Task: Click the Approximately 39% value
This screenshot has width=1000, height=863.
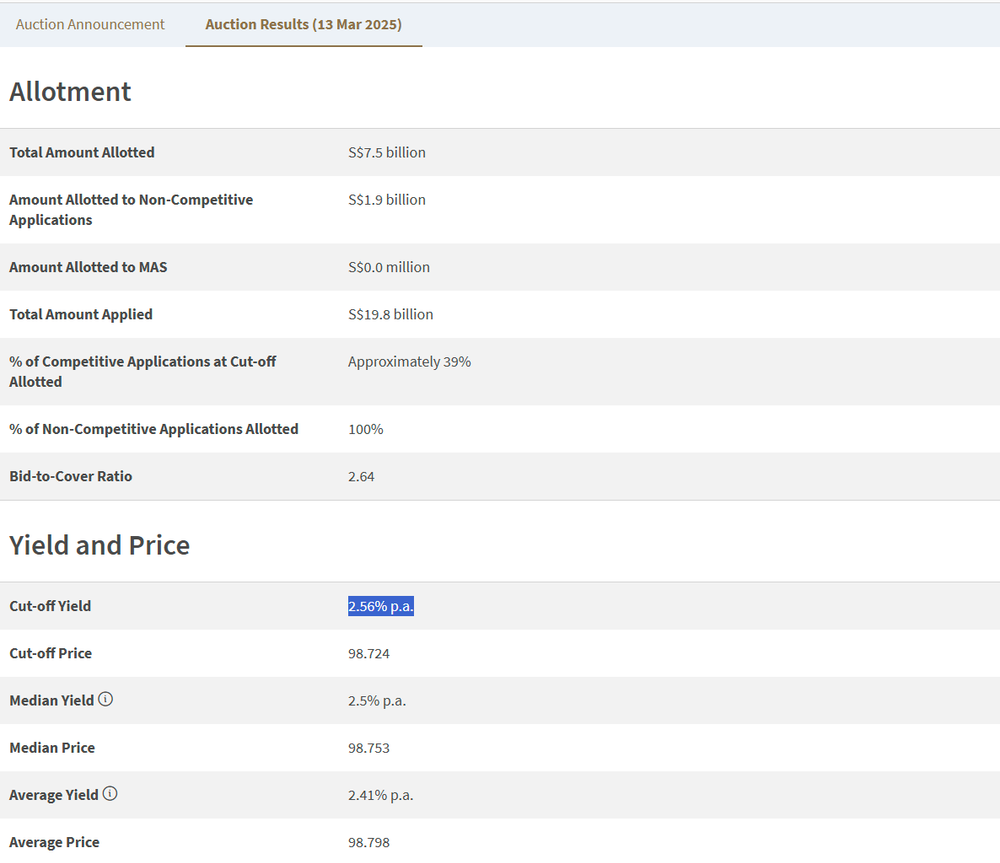Action: tap(409, 362)
